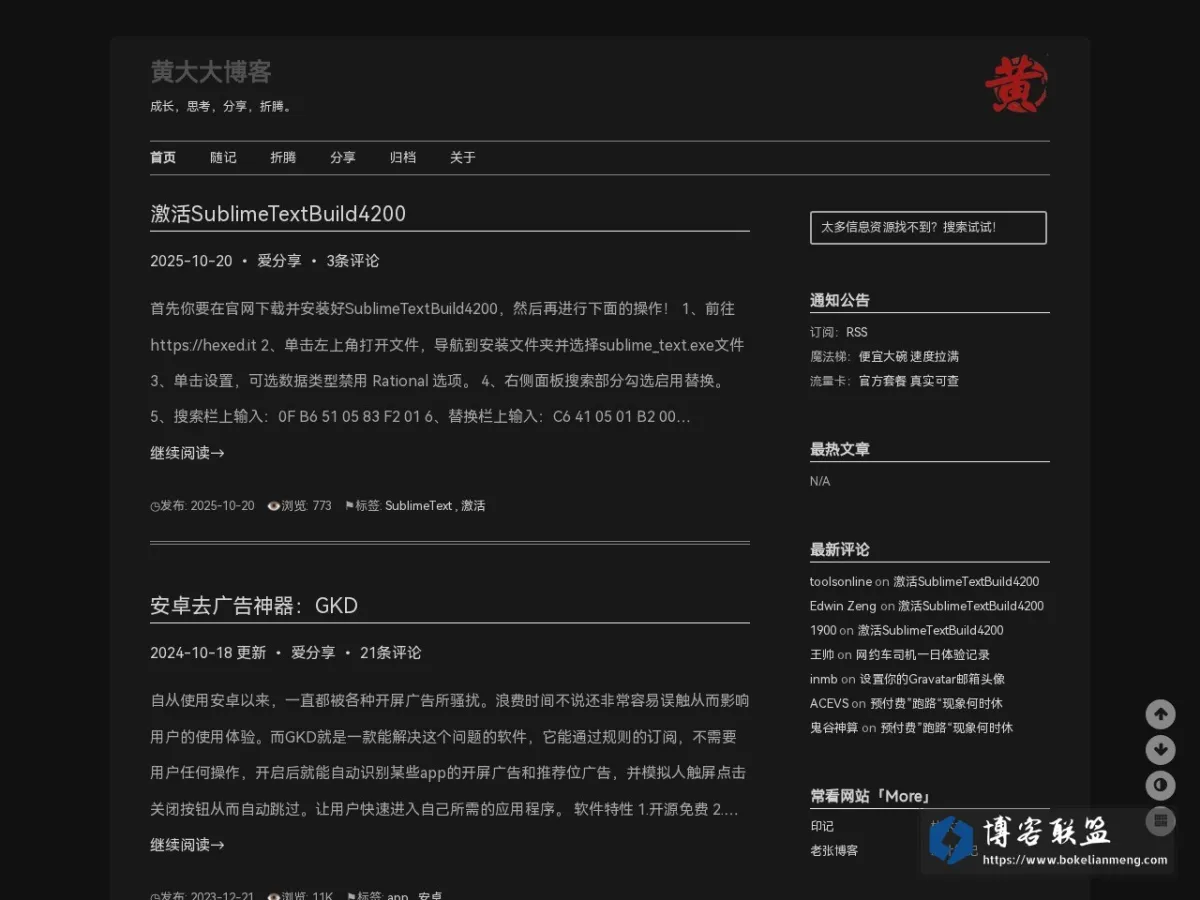Click the publish date 2025-10-20 under the title
The height and width of the screenshot is (900, 1200).
[x=191, y=261]
